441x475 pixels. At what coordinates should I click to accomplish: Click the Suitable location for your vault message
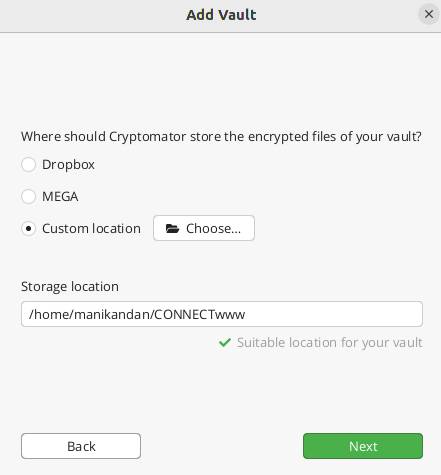click(330, 343)
